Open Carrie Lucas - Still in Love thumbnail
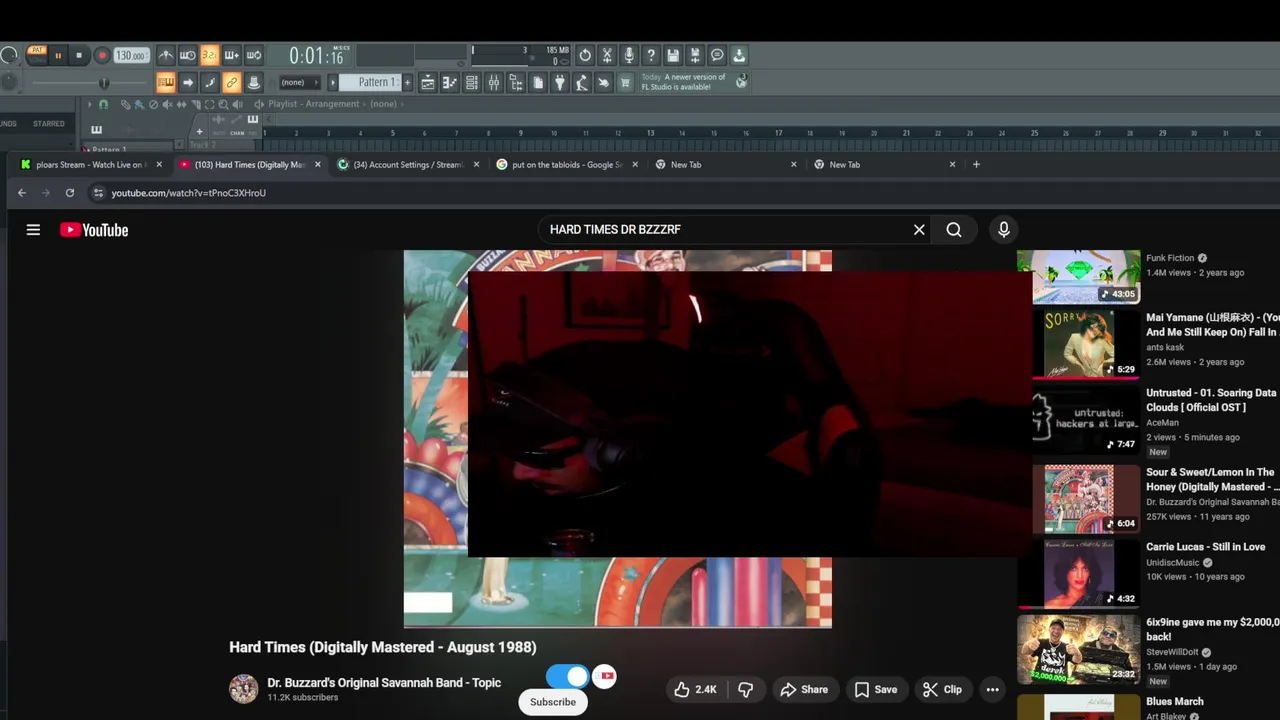 point(1079,574)
